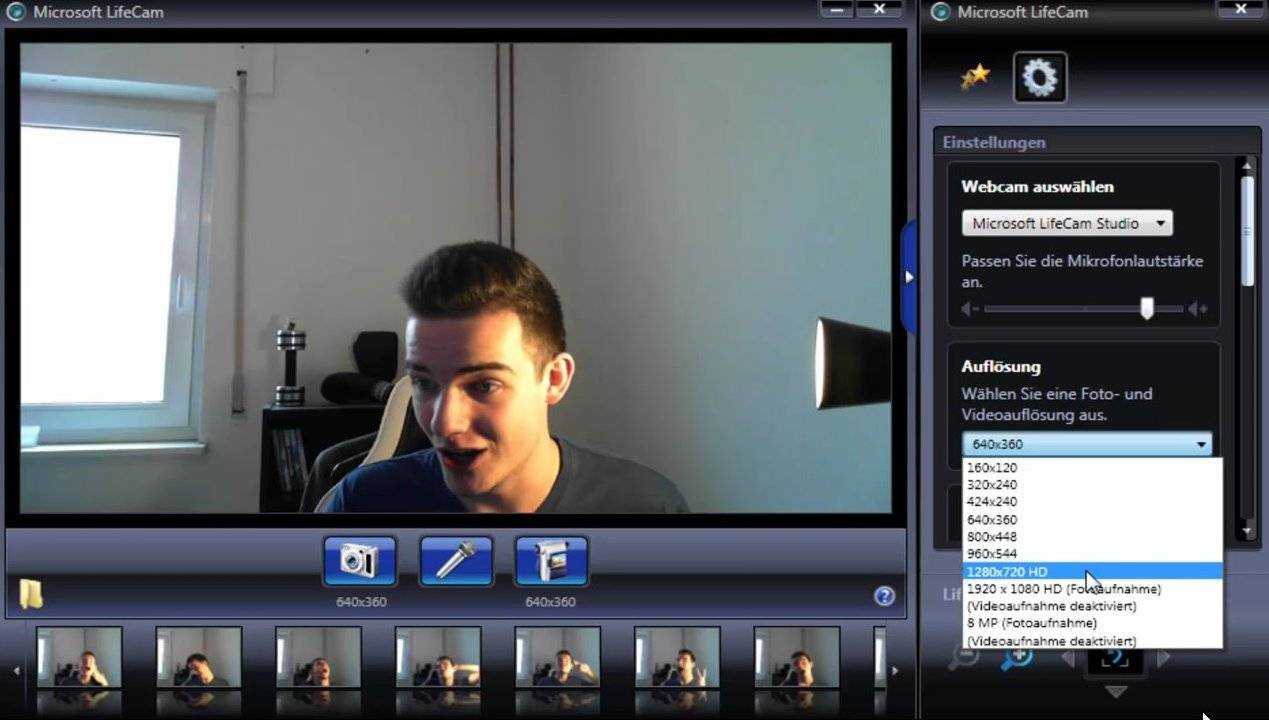Select the settings gear icon
This screenshot has width=1269, height=720.
(x=1040, y=77)
